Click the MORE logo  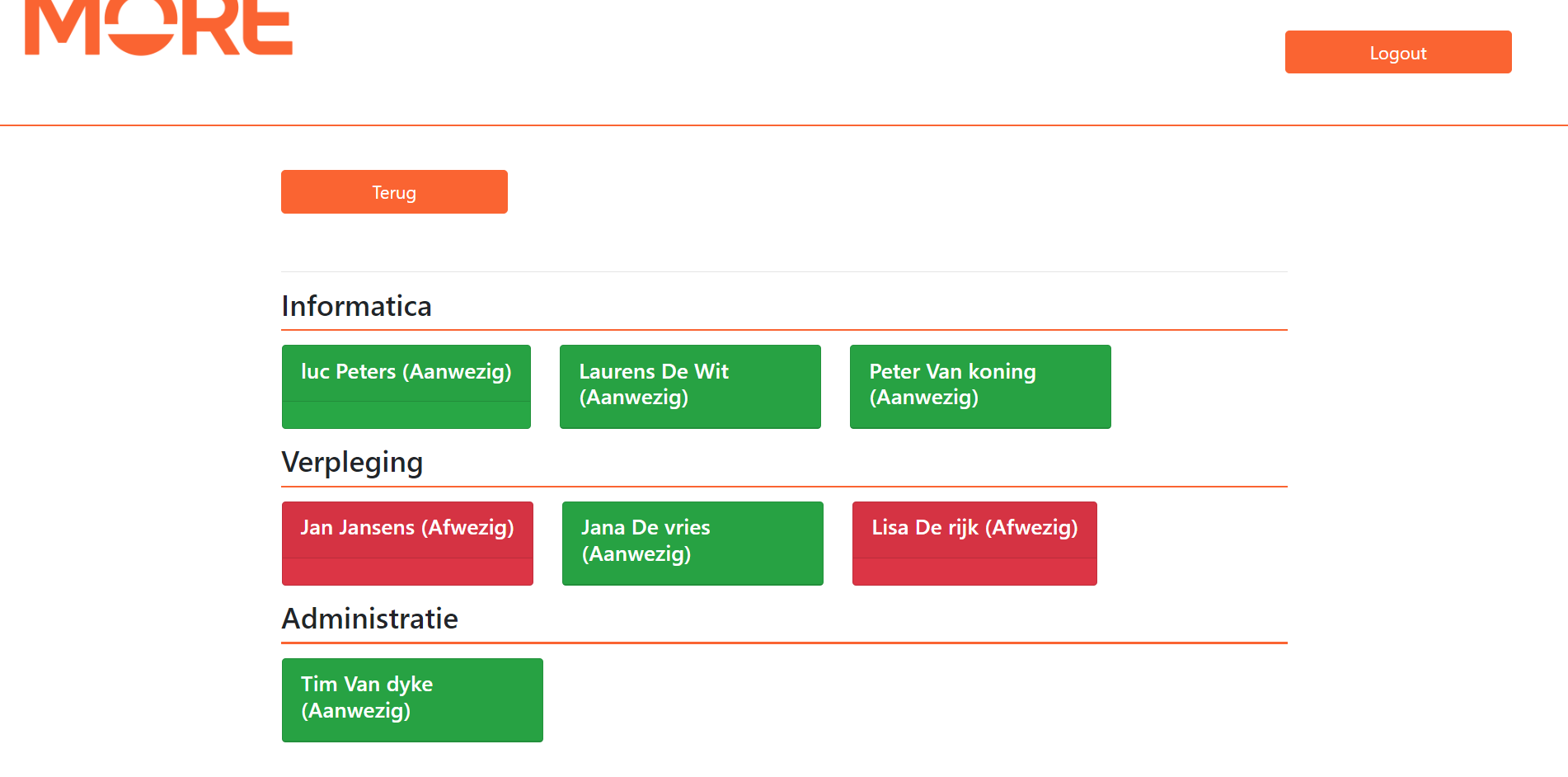[x=158, y=28]
